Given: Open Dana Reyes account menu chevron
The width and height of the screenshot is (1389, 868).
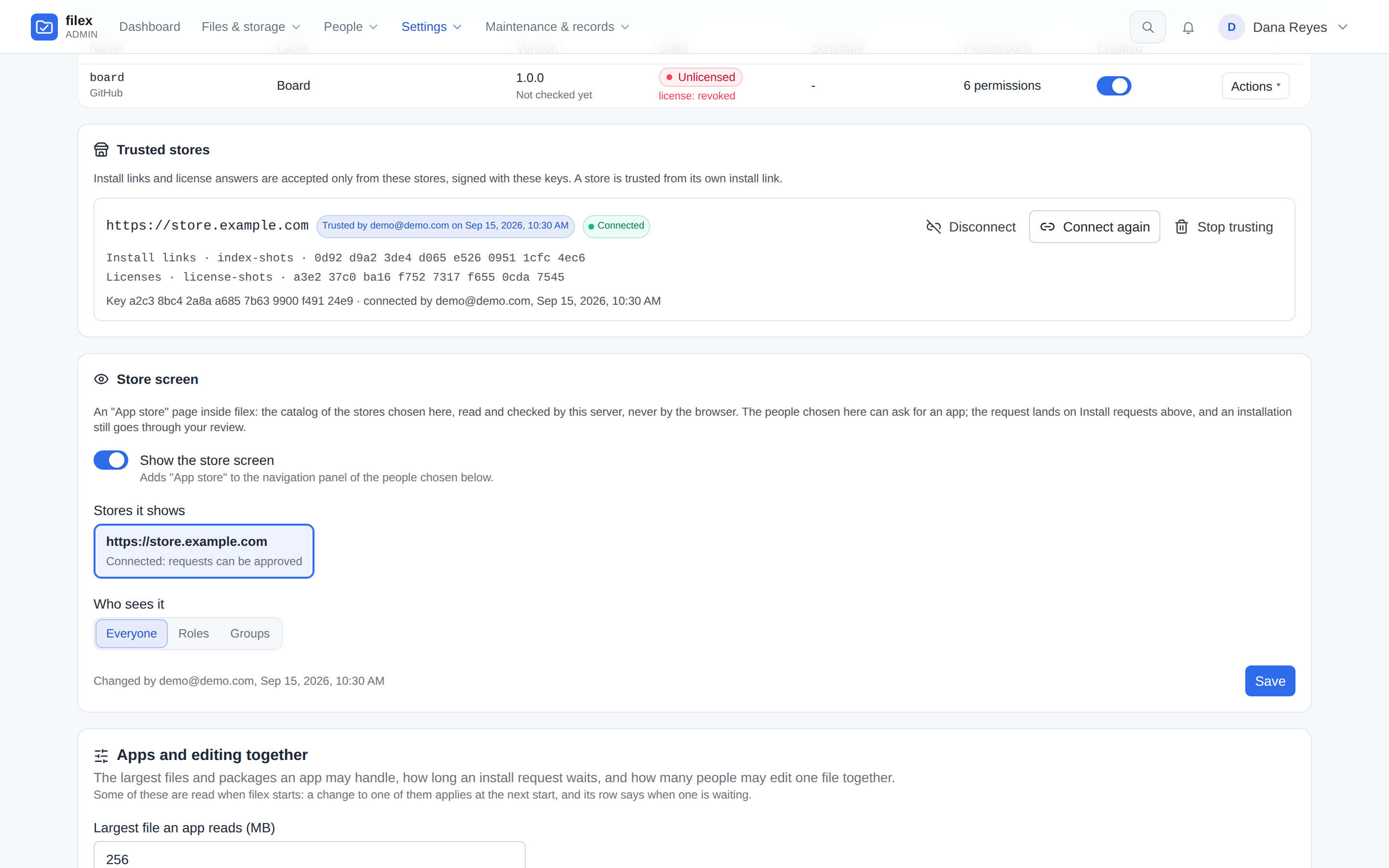Looking at the screenshot, I should pos(1343,27).
